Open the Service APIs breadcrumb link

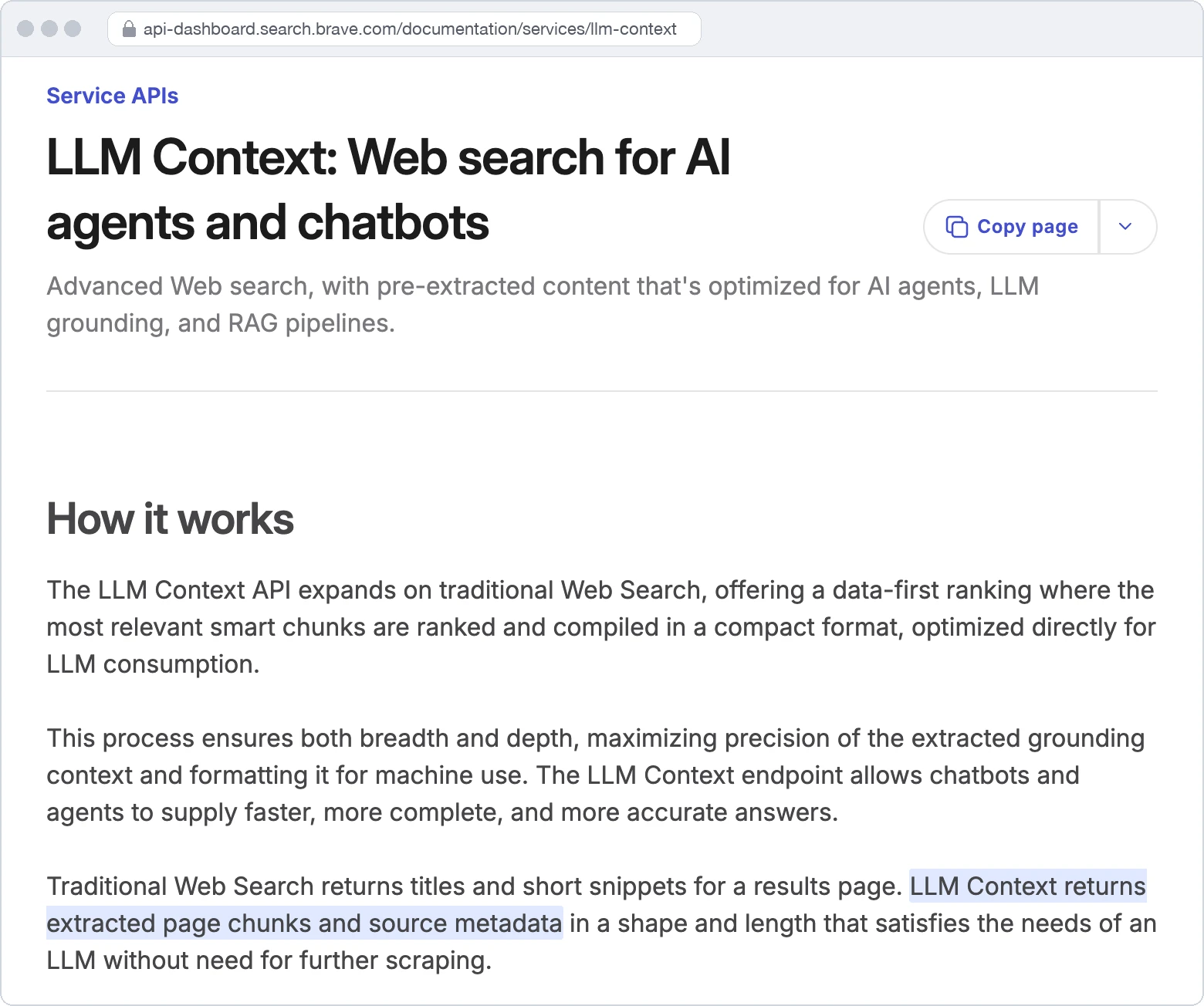pyautogui.click(x=113, y=96)
